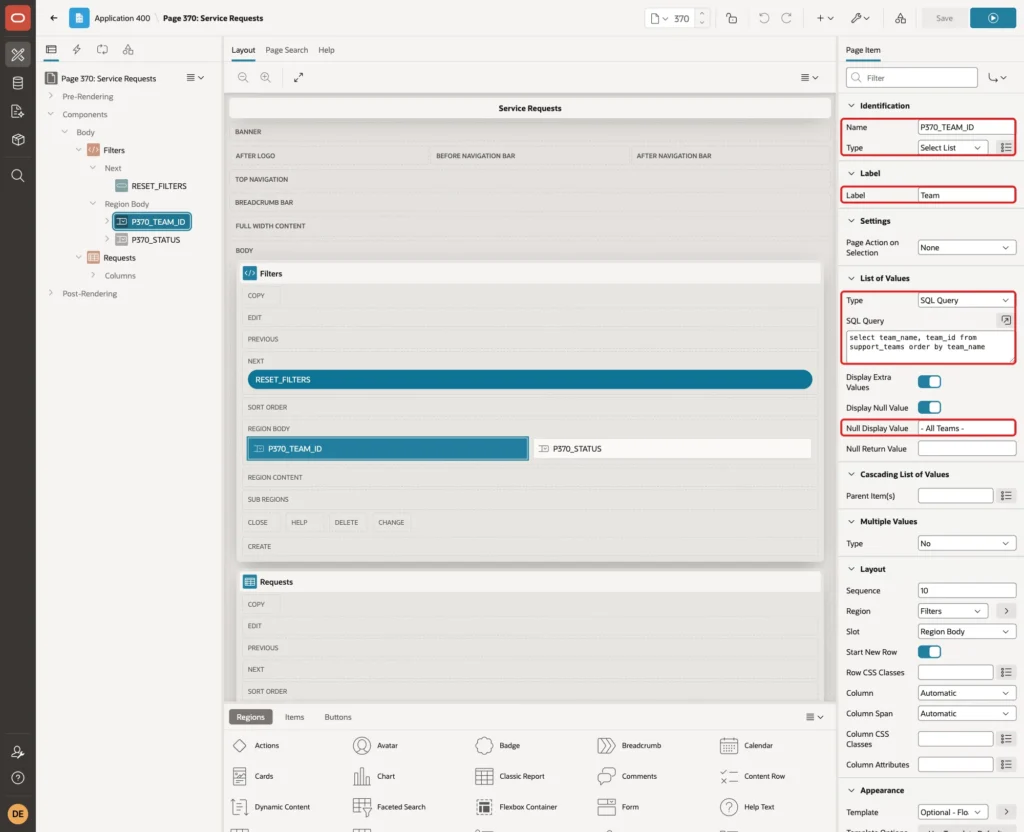Select the Items gallery tab
The height and width of the screenshot is (832, 1024).
(295, 717)
